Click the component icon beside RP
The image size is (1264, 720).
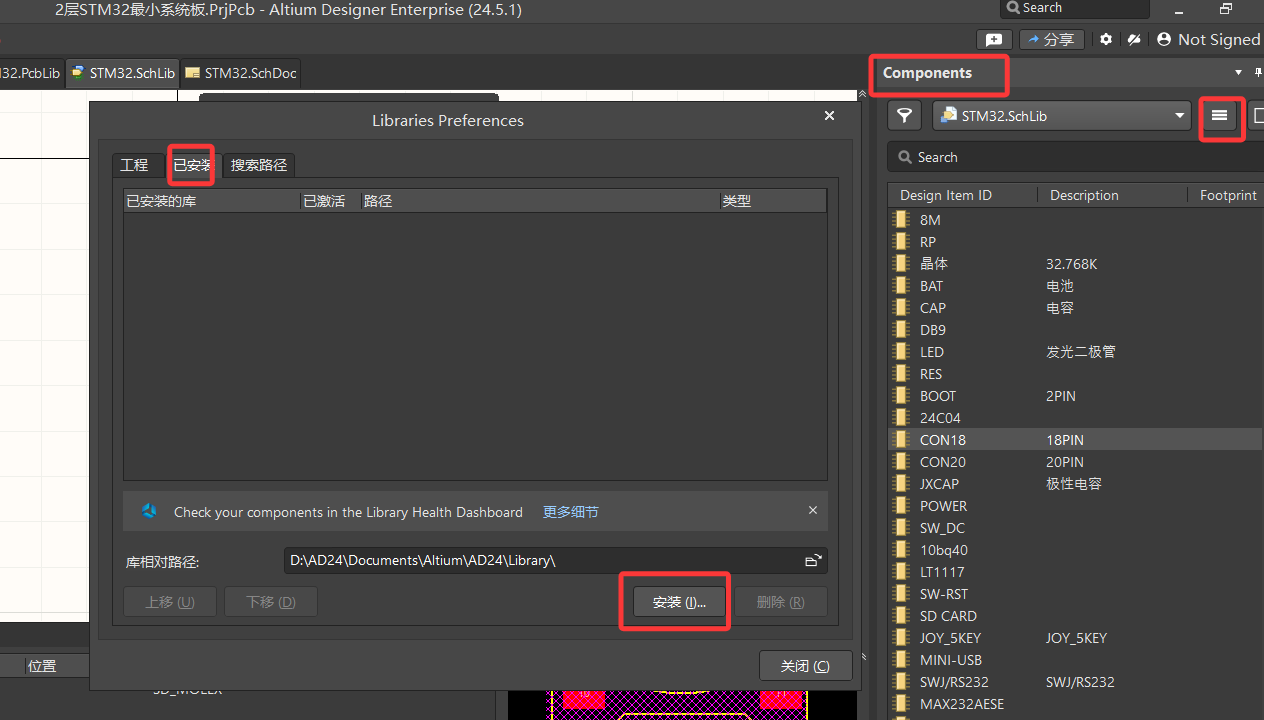[x=901, y=241]
